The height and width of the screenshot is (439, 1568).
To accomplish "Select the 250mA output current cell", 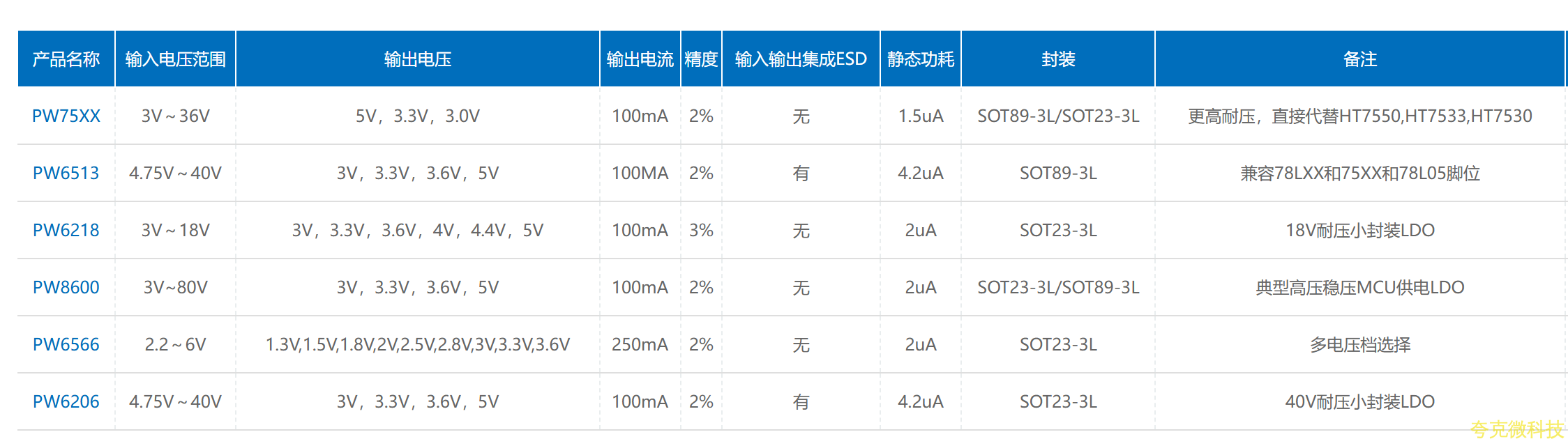I will (x=640, y=344).
